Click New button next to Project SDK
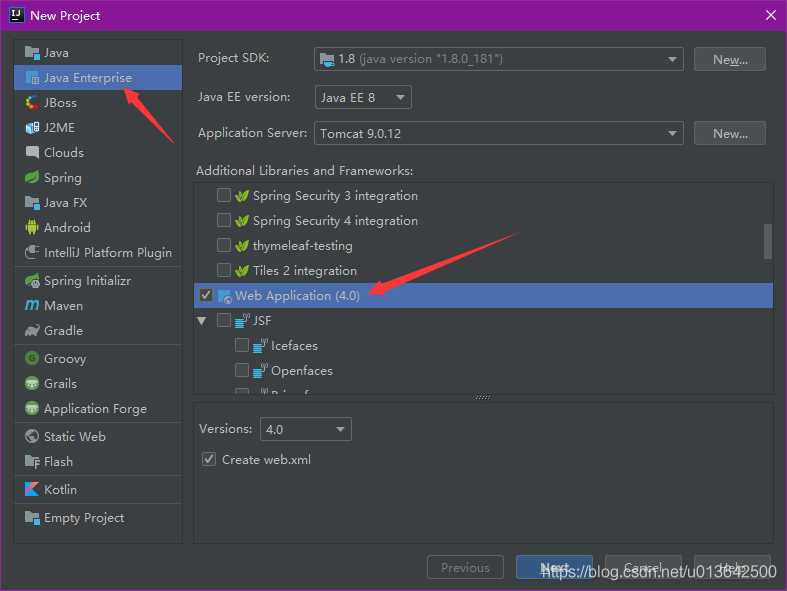Image resolution: width=787 pixels, height=591 pixels. click(x=730, y=59)
